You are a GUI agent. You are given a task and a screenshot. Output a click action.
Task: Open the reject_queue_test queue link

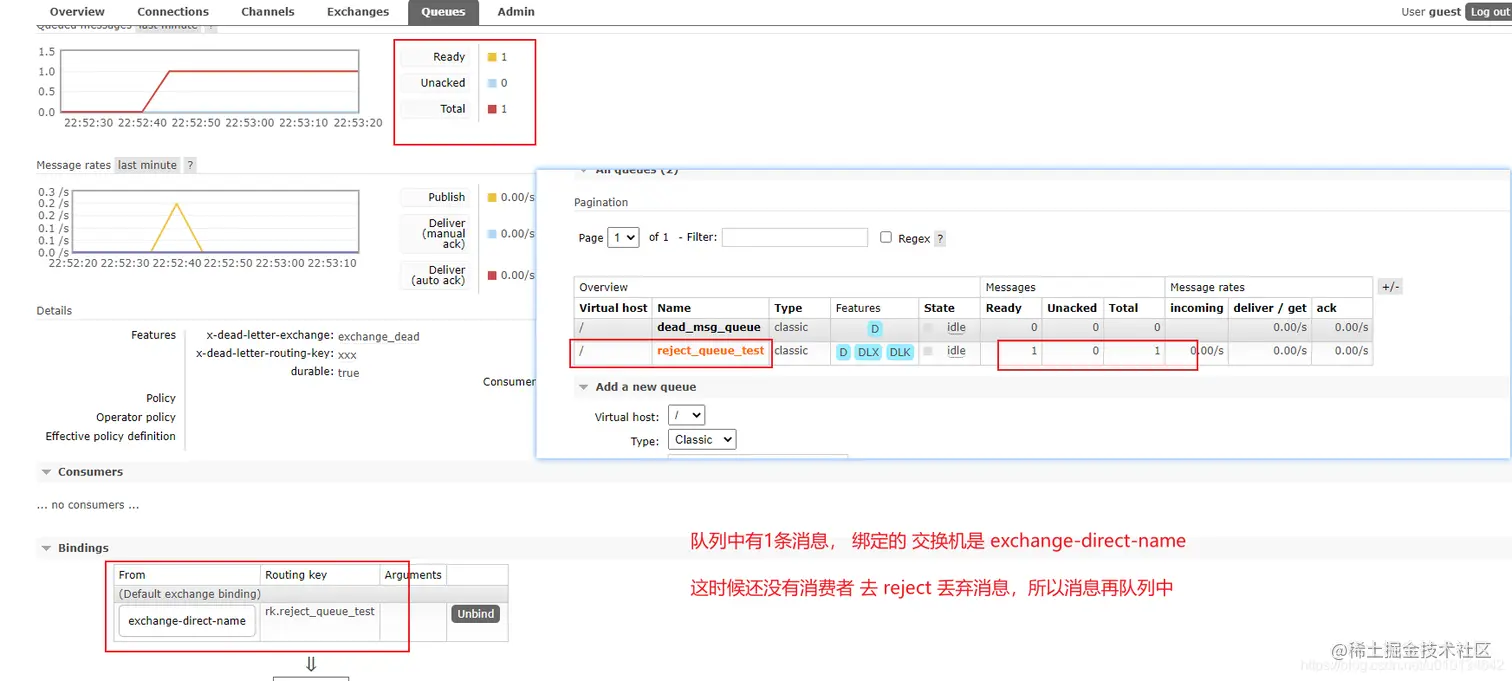point(711,351)
